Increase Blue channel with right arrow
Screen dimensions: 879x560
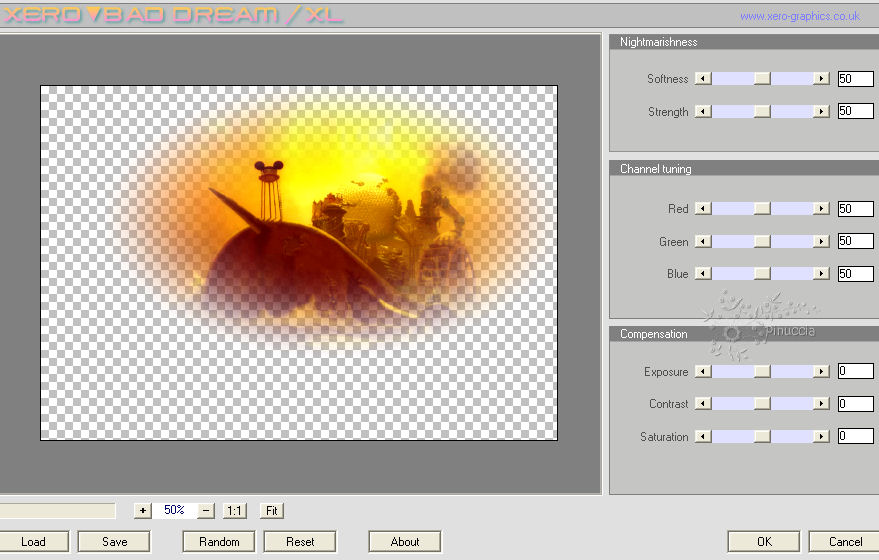pos(821,274)
